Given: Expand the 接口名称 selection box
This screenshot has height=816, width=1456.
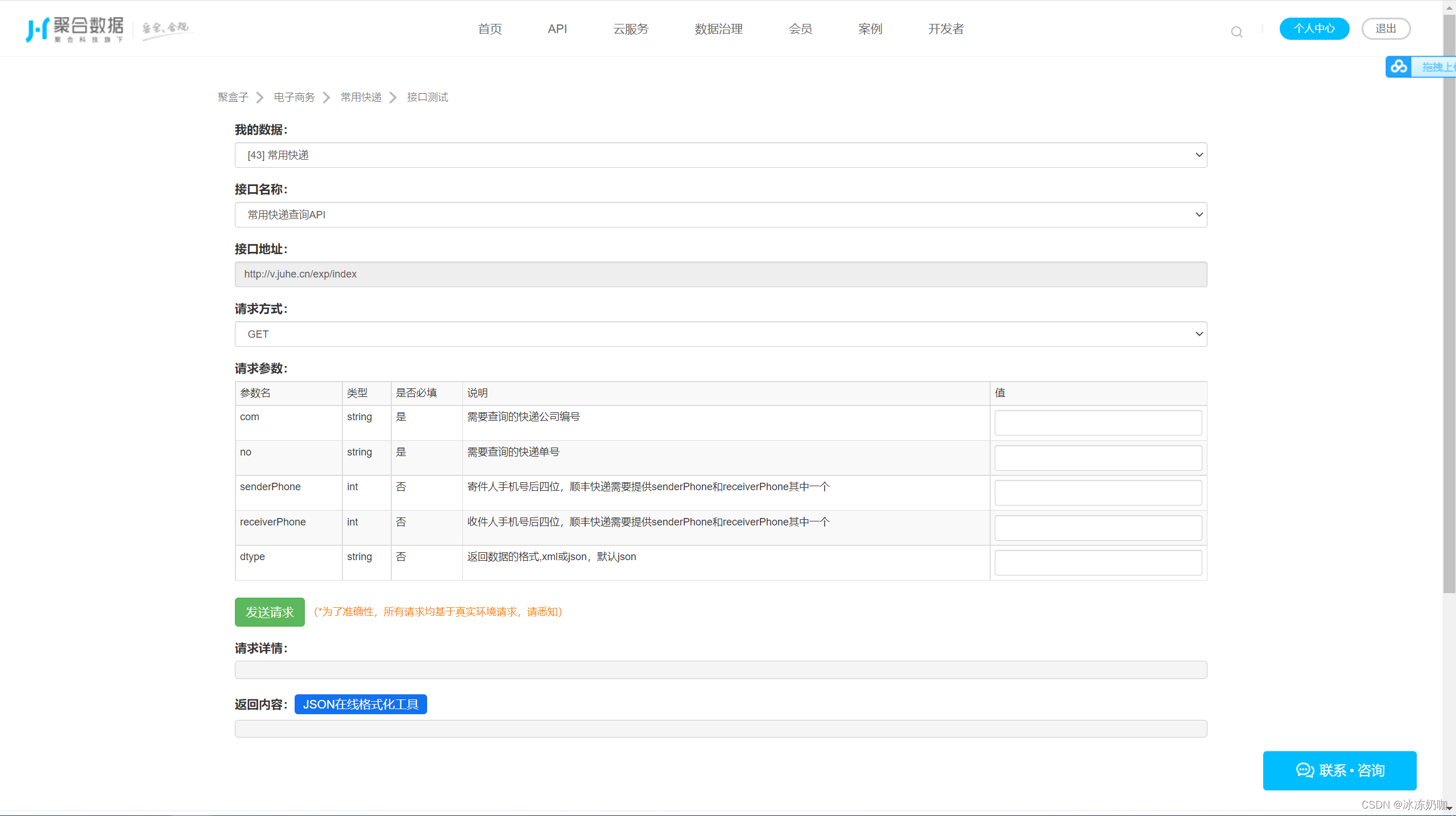Looking at the screenshot, I should click(x=721, y=215).
